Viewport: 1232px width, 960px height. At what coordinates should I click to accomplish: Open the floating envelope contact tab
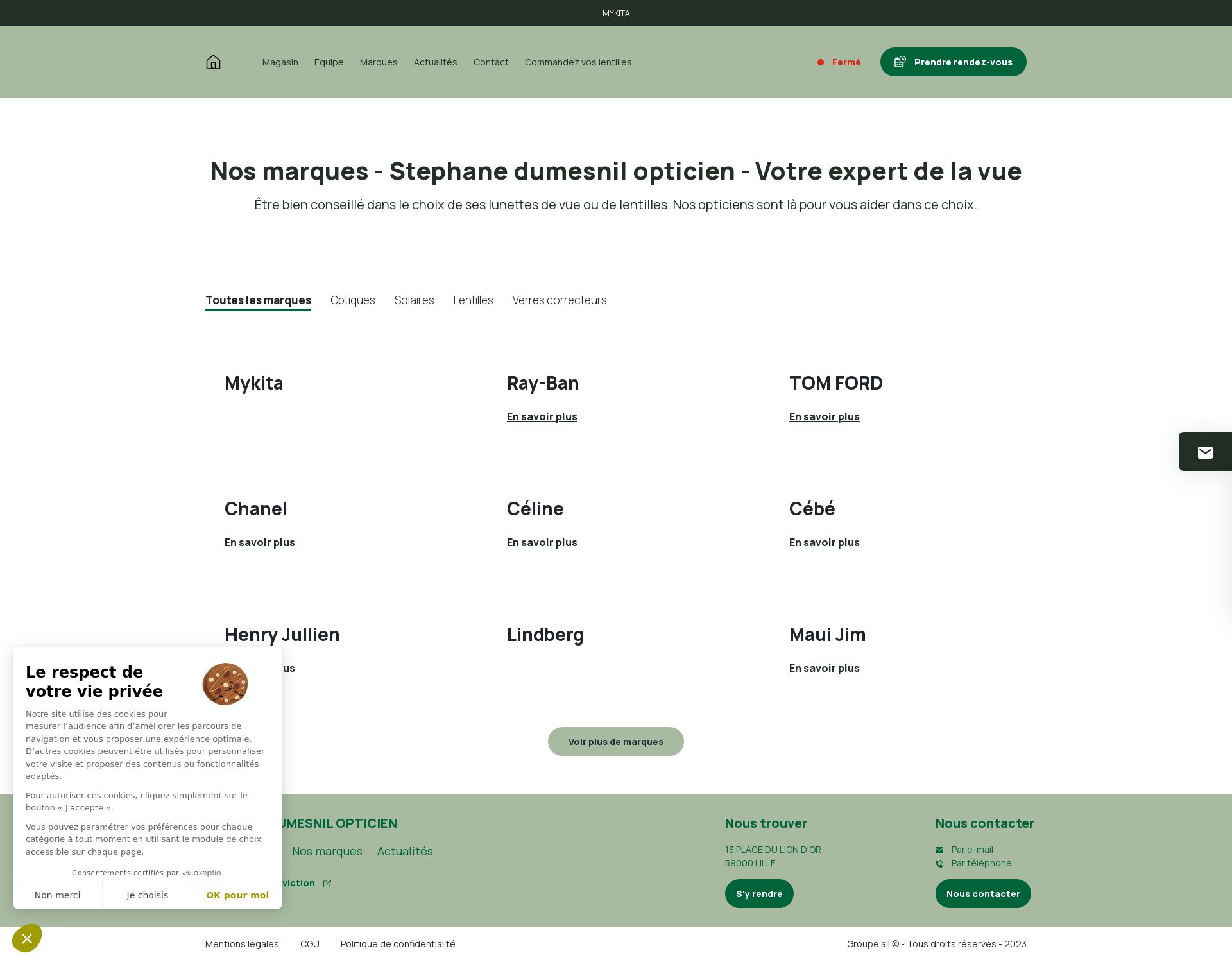pyautogui.click(x=1205, y=452)
